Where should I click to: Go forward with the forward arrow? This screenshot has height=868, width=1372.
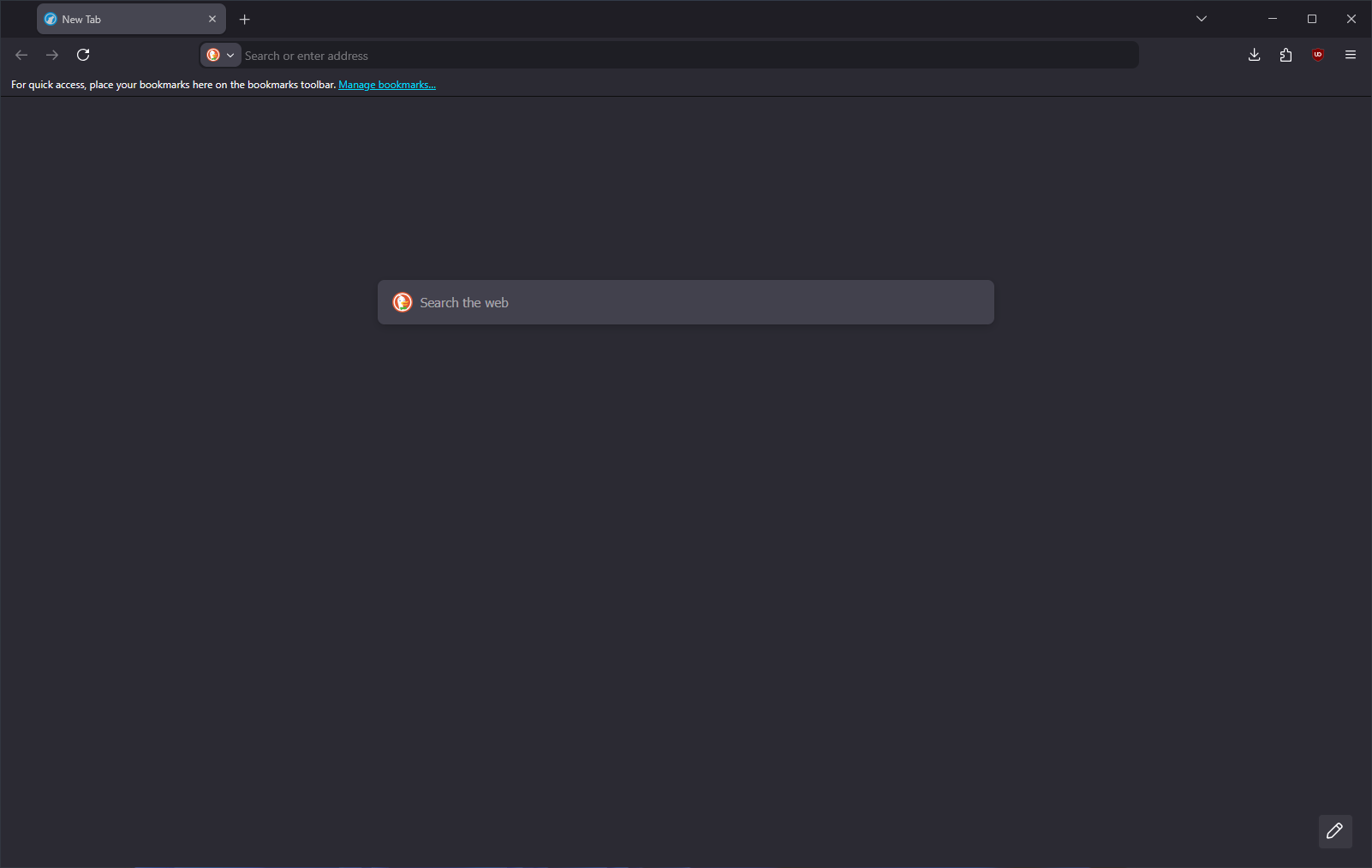52,55
